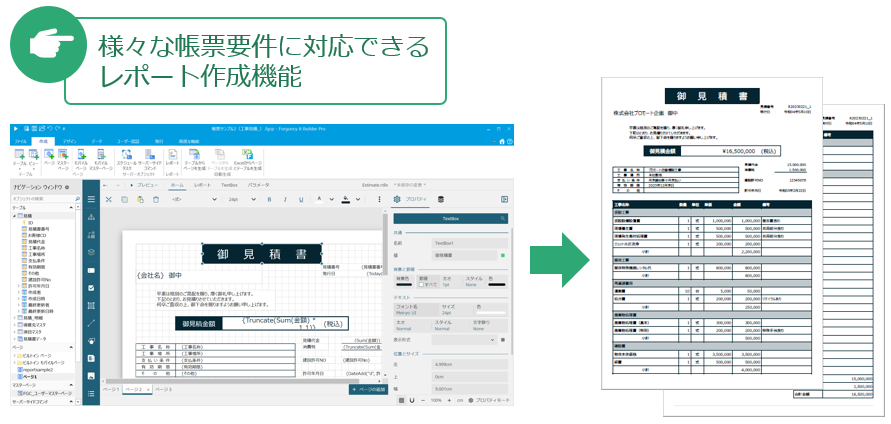Viewport: 891px width, 424px height.
Task: Click the Delete trash icon
Action: (x=154, y=199)
